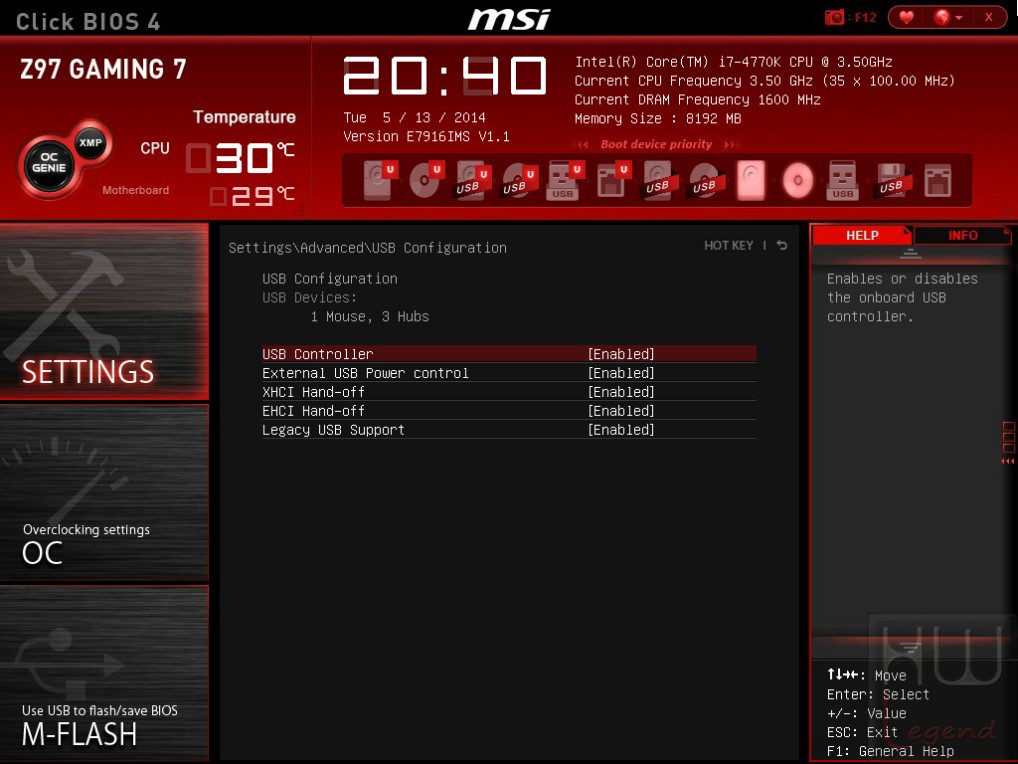Click the Settings\Advanced\USB Configuration breadcrumb path
Viewport: 1018px width, 764px height.
tap(367, 248)
